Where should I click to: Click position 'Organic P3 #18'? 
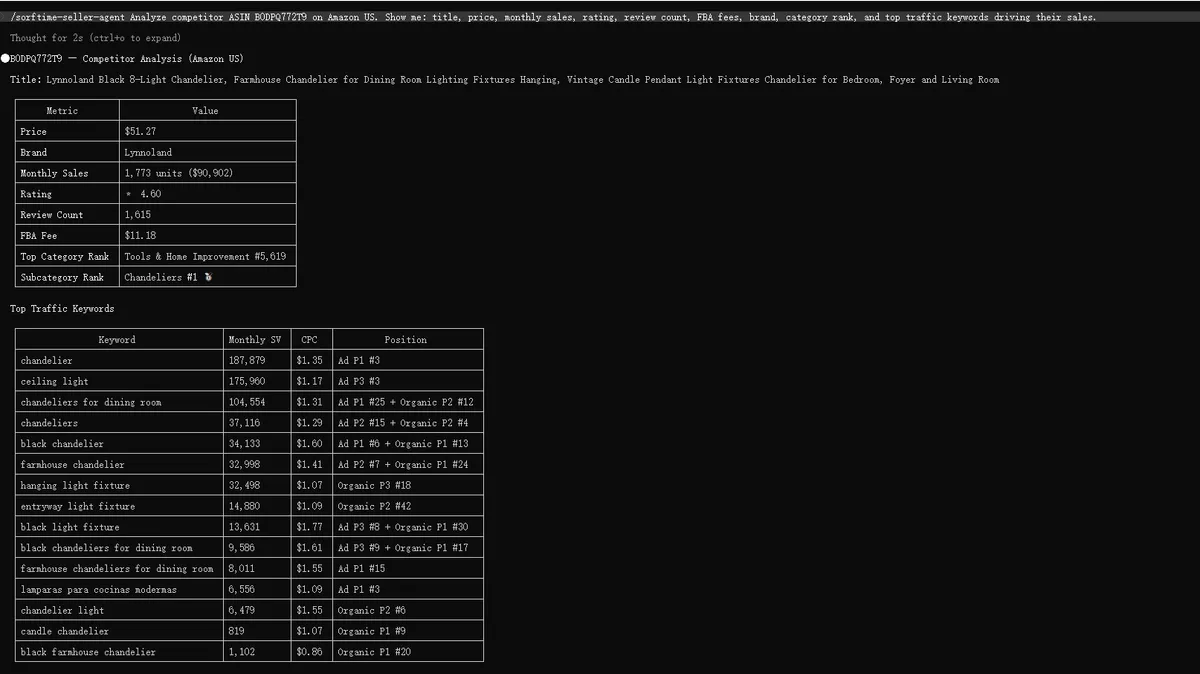point(374,485)
